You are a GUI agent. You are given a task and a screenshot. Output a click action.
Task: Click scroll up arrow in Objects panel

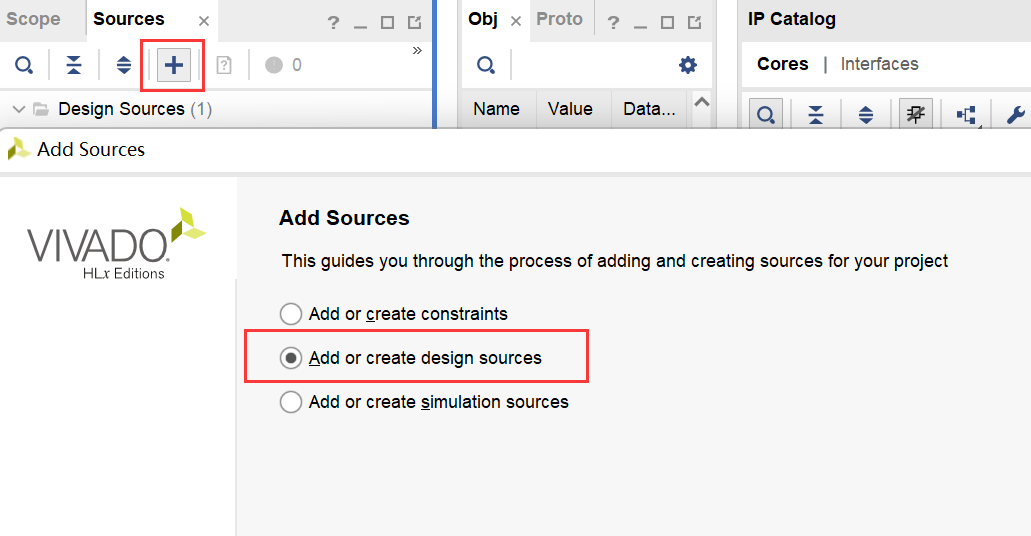[x=702, y=102]
